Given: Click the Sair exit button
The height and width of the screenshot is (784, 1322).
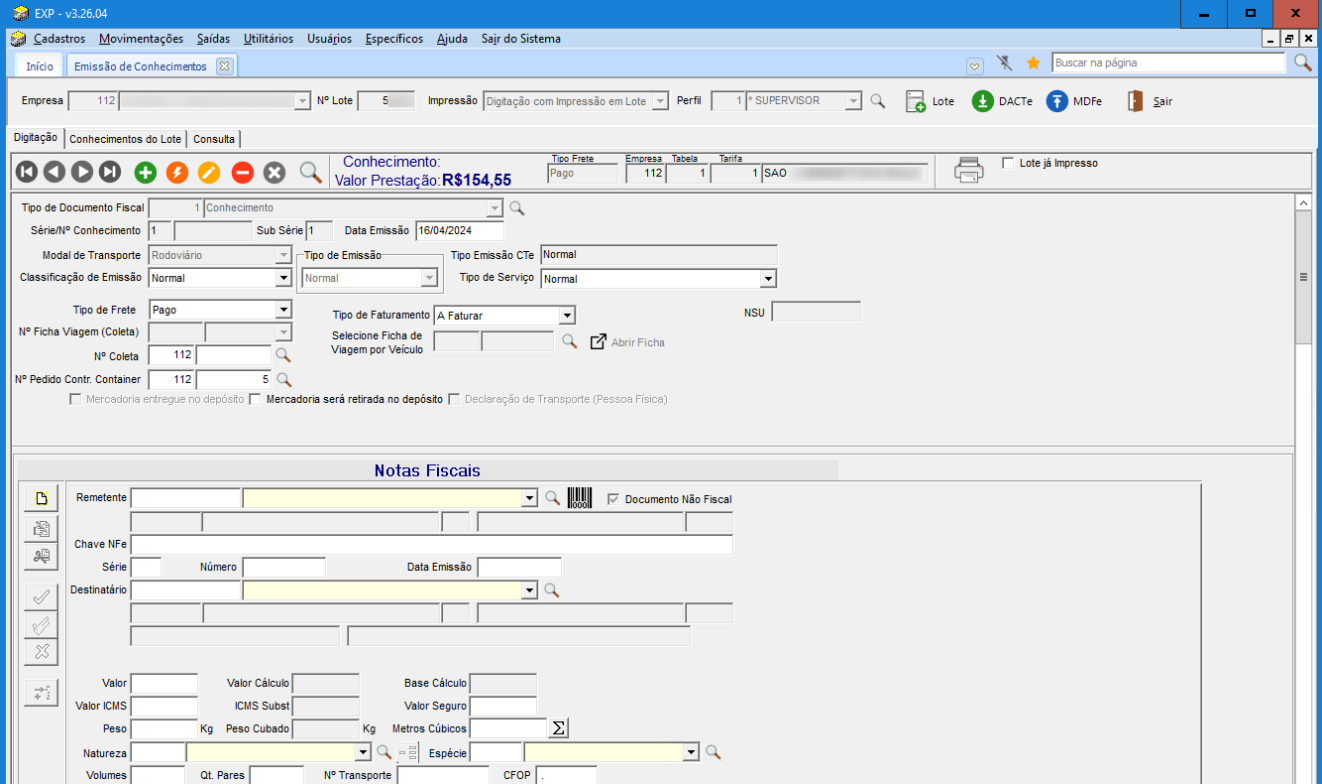Looking at the screenshot, I should click(x=1150, y=101).
